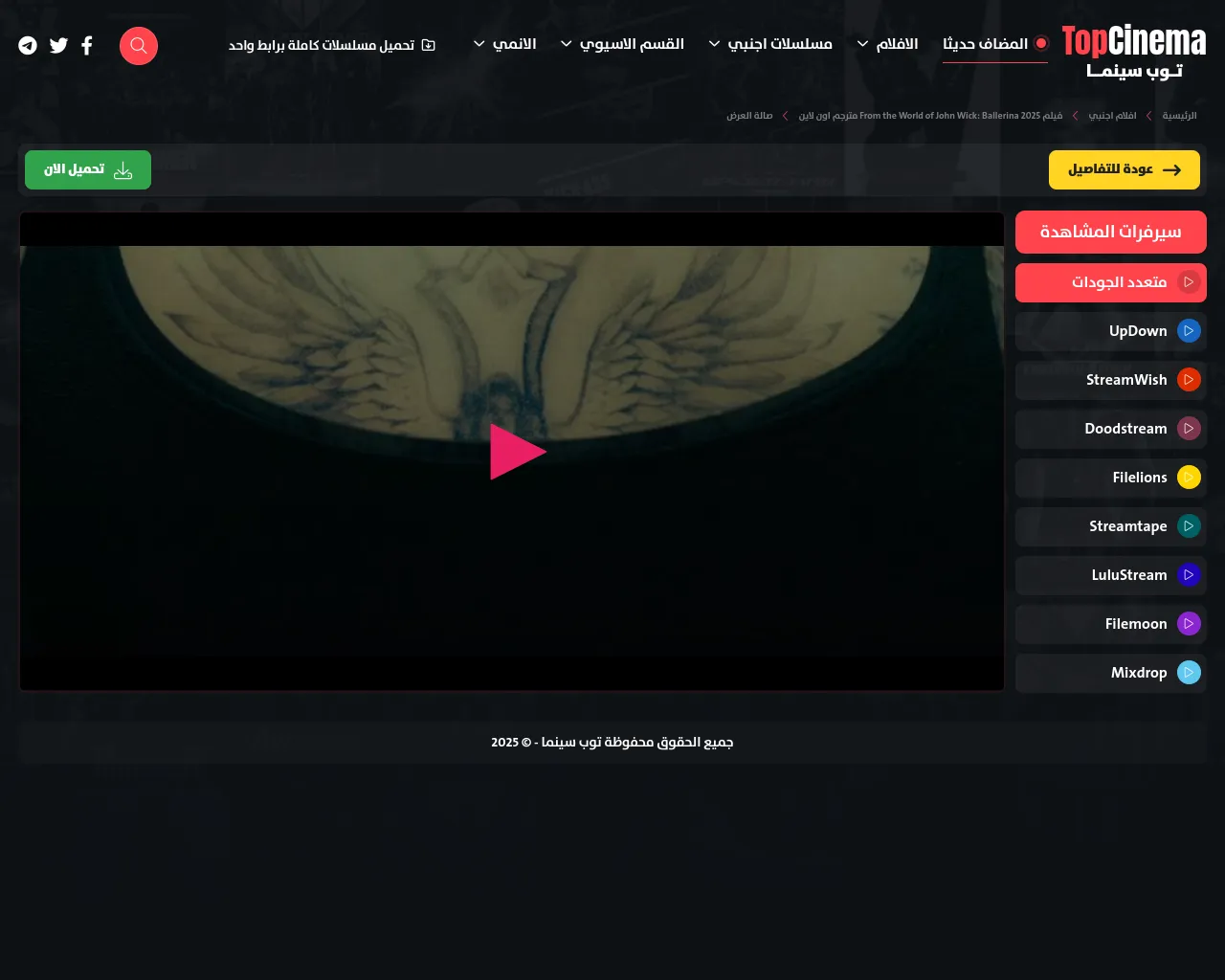The width and height of the screenshot is (1225, 980).
Task: Click the green تحميل الان download button
Action: tap(88, 170)
